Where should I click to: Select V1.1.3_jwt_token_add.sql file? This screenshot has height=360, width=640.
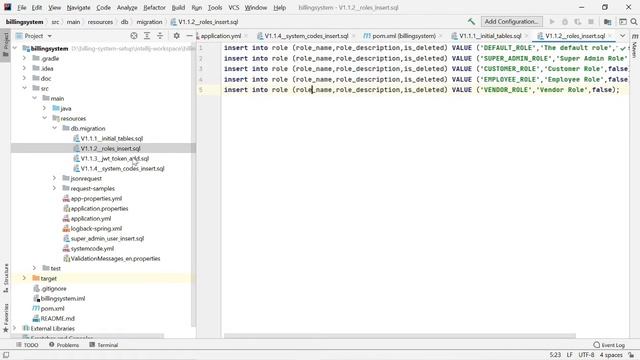pos(114,158)
